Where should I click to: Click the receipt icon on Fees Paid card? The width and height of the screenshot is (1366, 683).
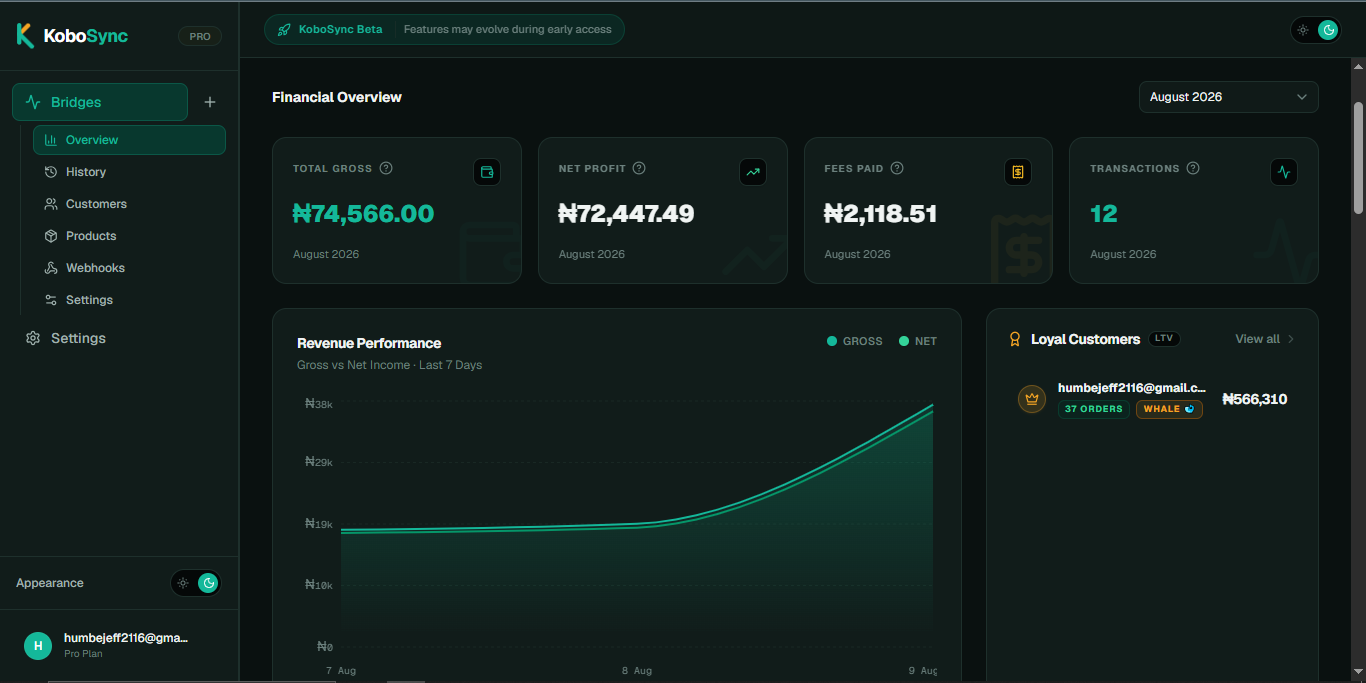(x=1018, y=172)
